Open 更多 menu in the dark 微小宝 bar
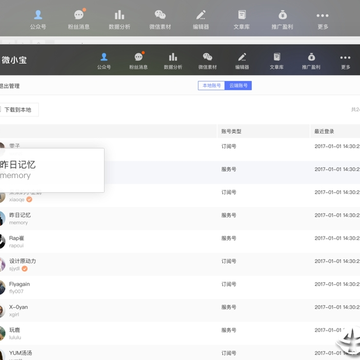 click(346, 61)
